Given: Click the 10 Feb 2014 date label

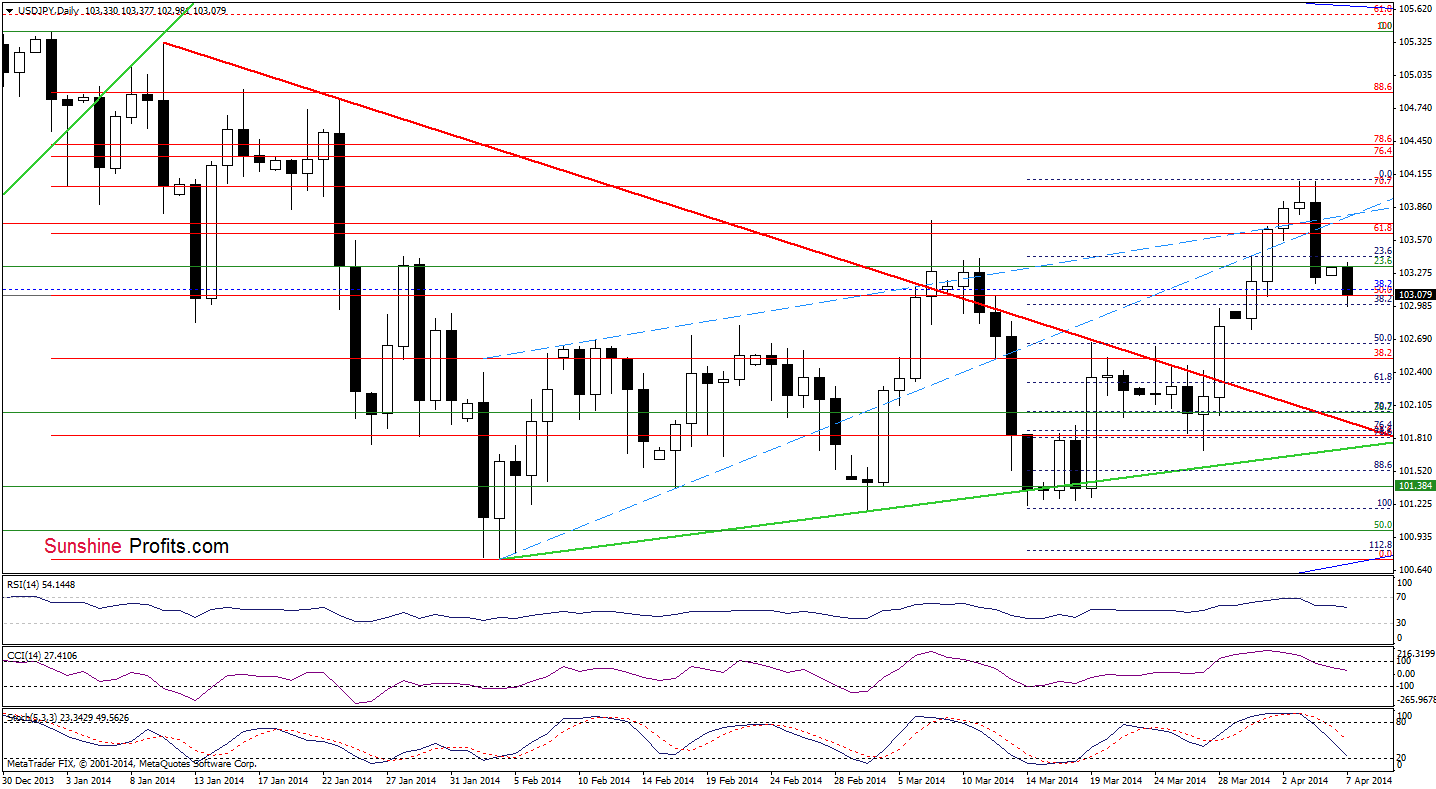Looking at the screenshot, I should pyautogui.click(x=606, y=780).
